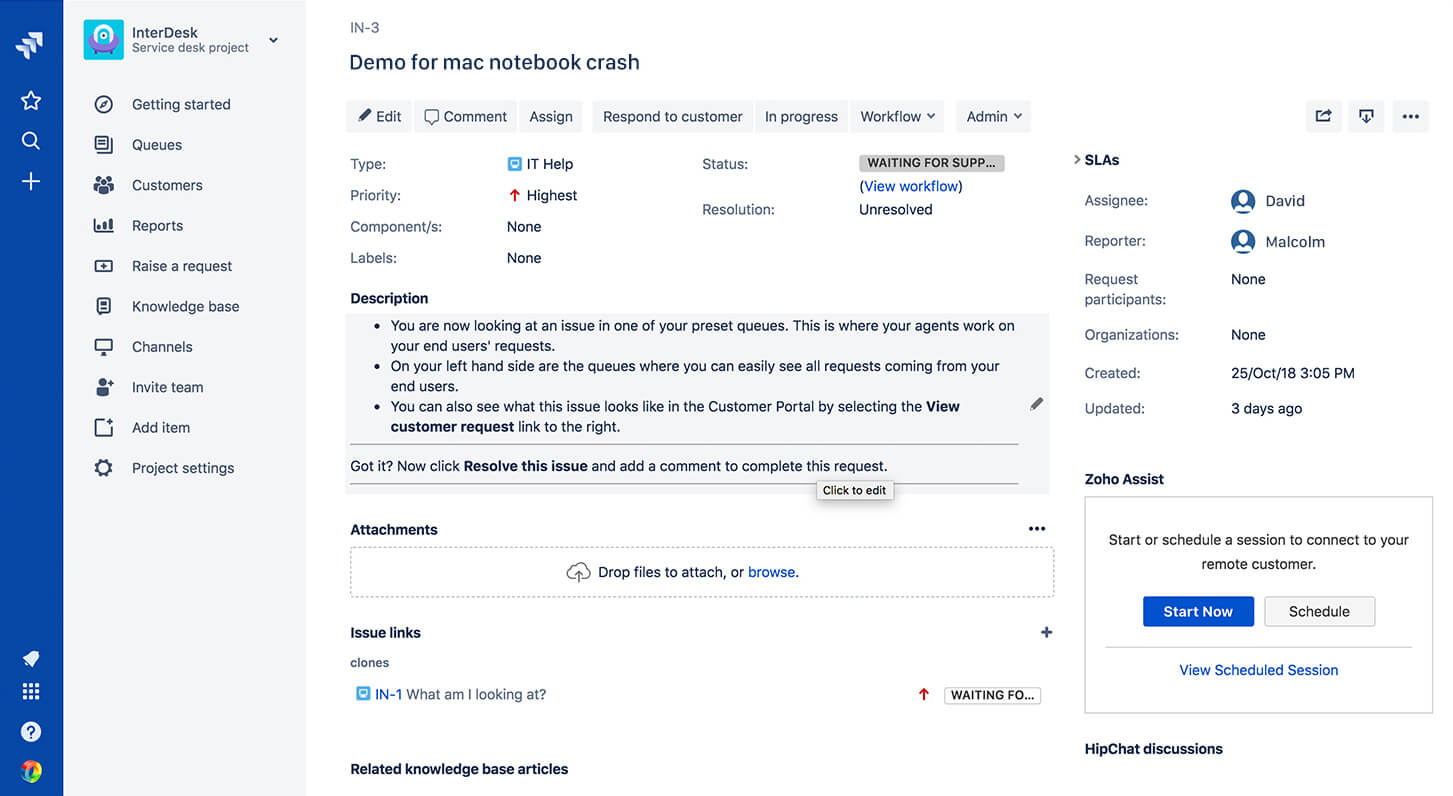Viewport: 1453px width, 796px height.
Task: Go to Knowledge base in sidebar
Action: click(185, 306)
